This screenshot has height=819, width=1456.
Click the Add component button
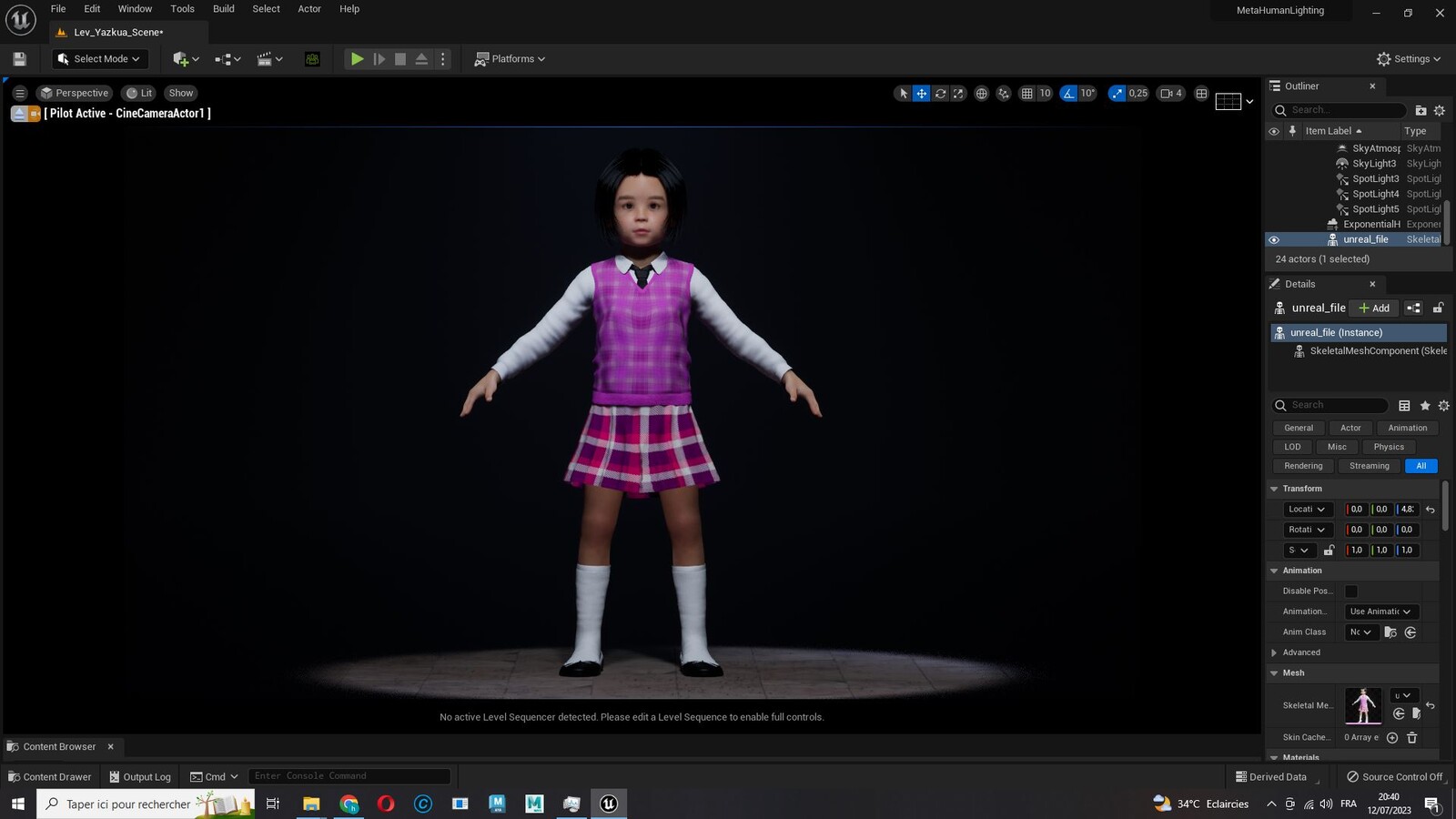(1374, 308)
